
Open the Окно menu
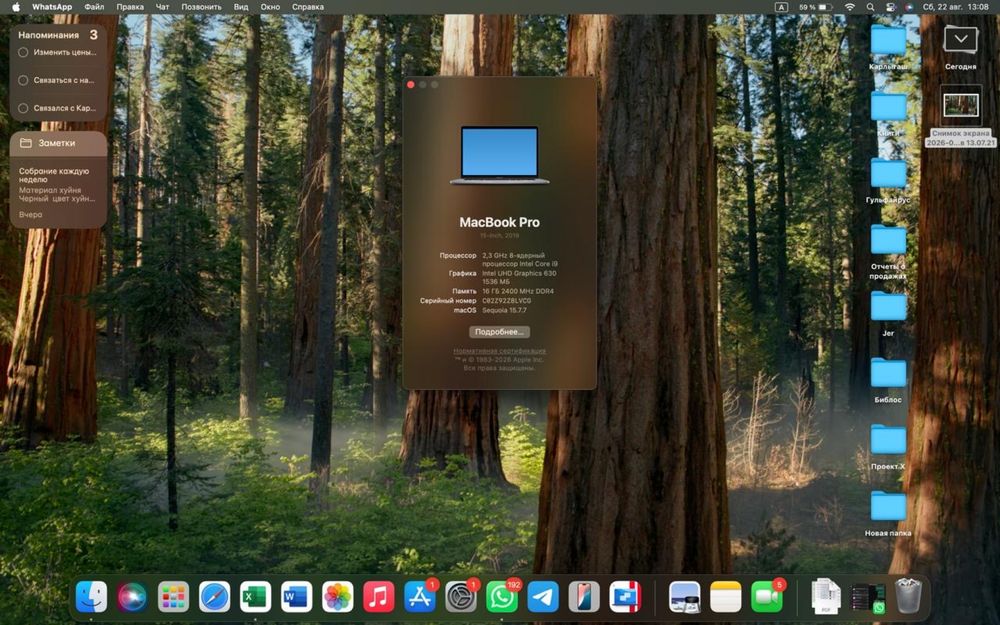[x=270, y=7]
